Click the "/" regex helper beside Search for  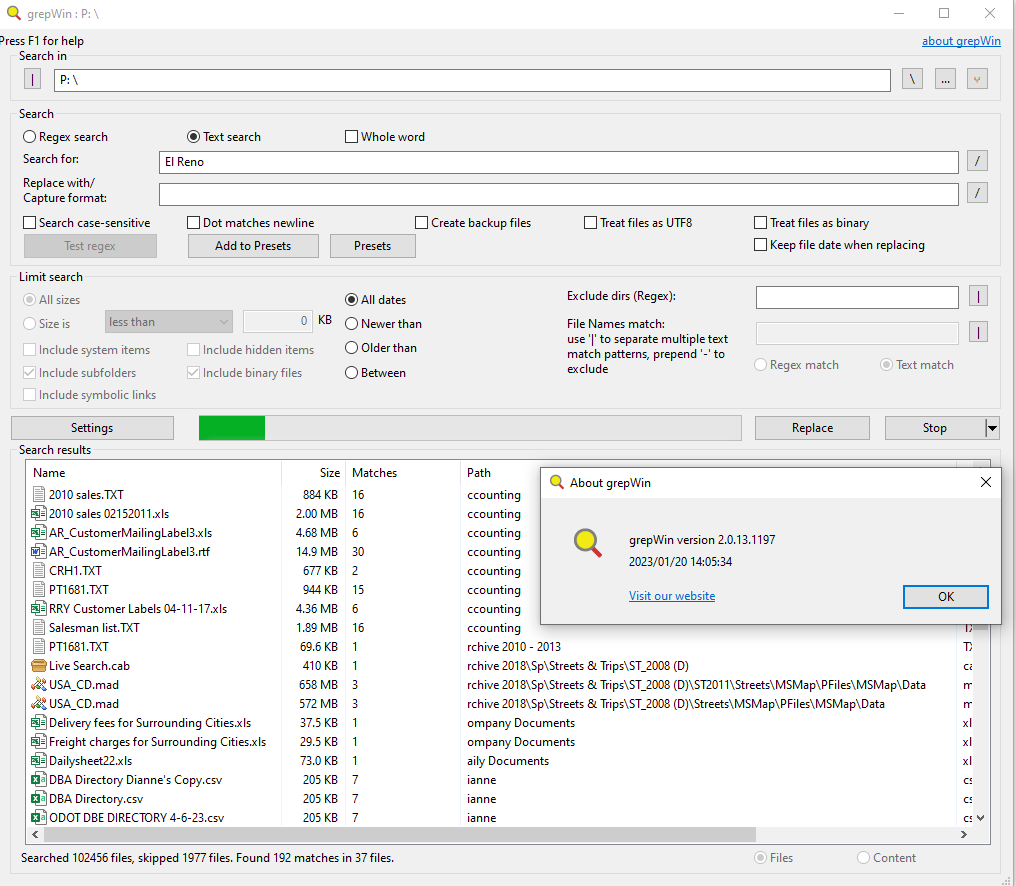click(977, 160)
